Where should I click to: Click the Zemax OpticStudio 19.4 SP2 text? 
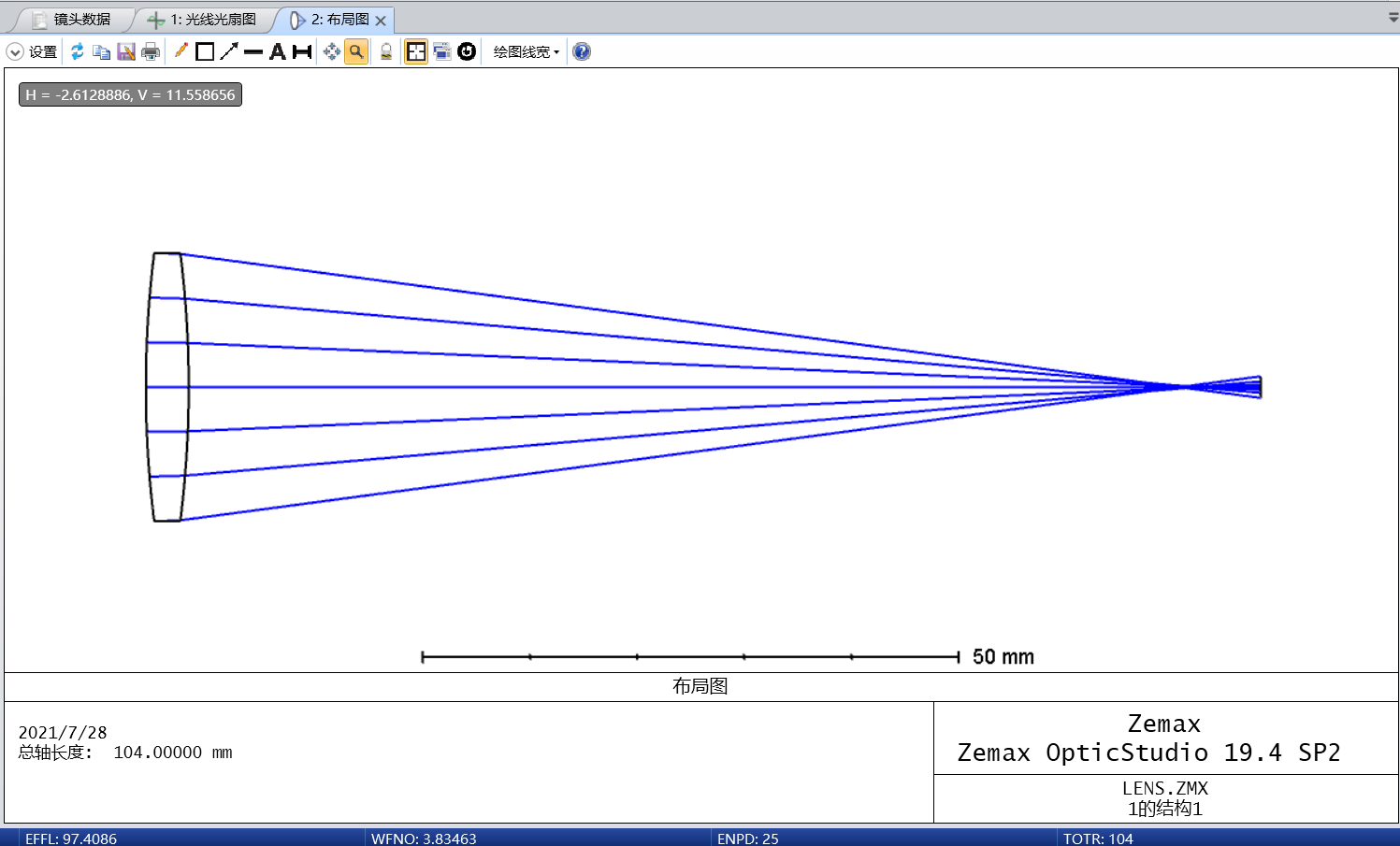[1148, 753]
